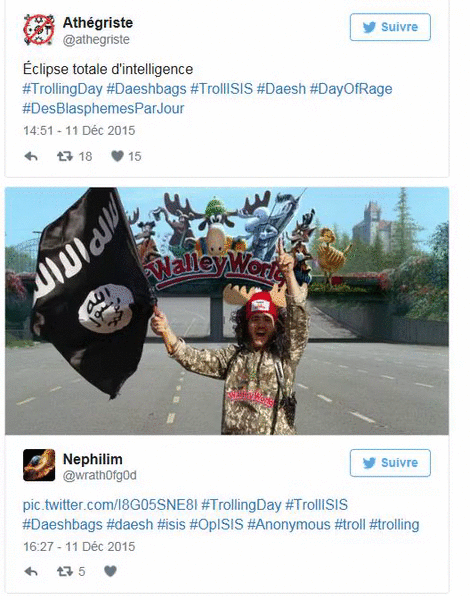
Task: Like Nephilim's tweet with heart icon
Action: 110,571
